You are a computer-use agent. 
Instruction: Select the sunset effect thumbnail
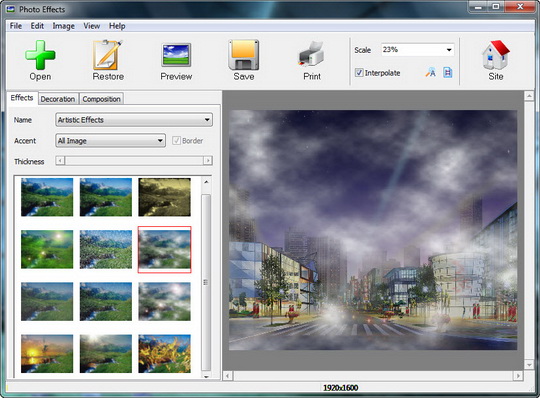[x=47, y=354]
